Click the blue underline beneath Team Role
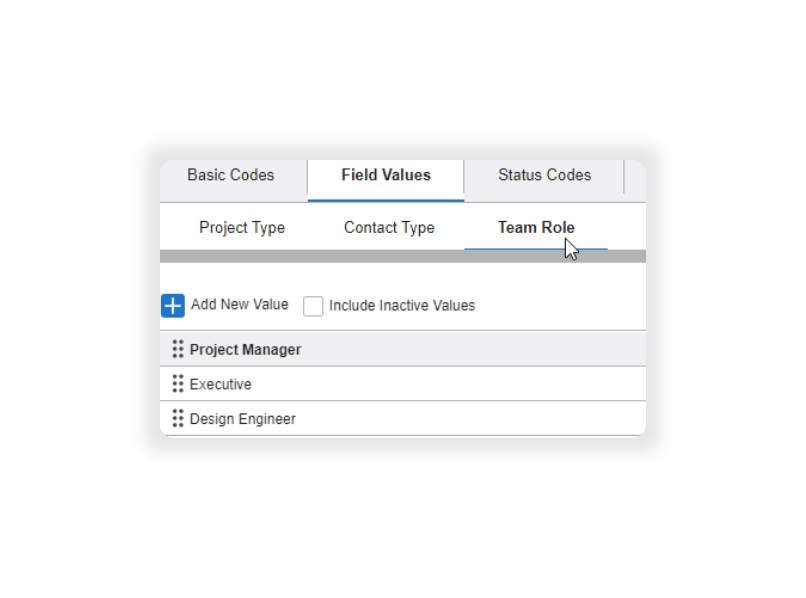The image size is (806, 598). tap(536, 249)
